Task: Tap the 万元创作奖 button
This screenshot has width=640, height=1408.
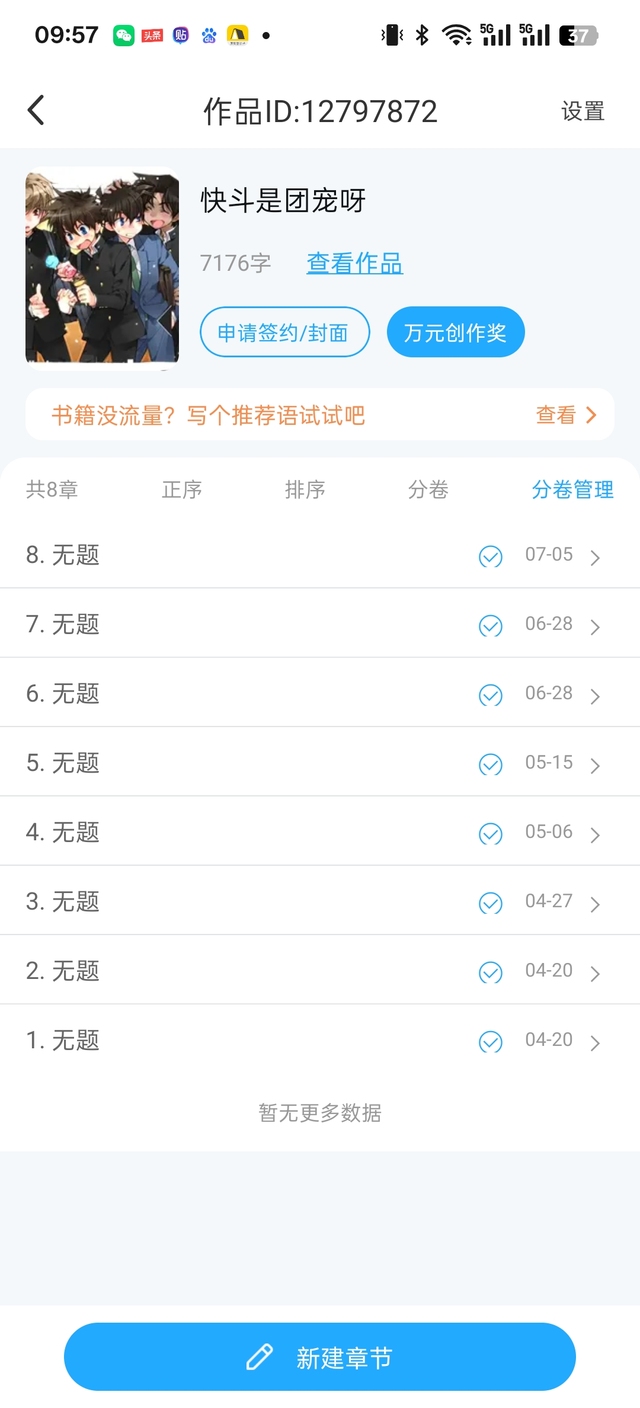Action: tap(455, 333)
